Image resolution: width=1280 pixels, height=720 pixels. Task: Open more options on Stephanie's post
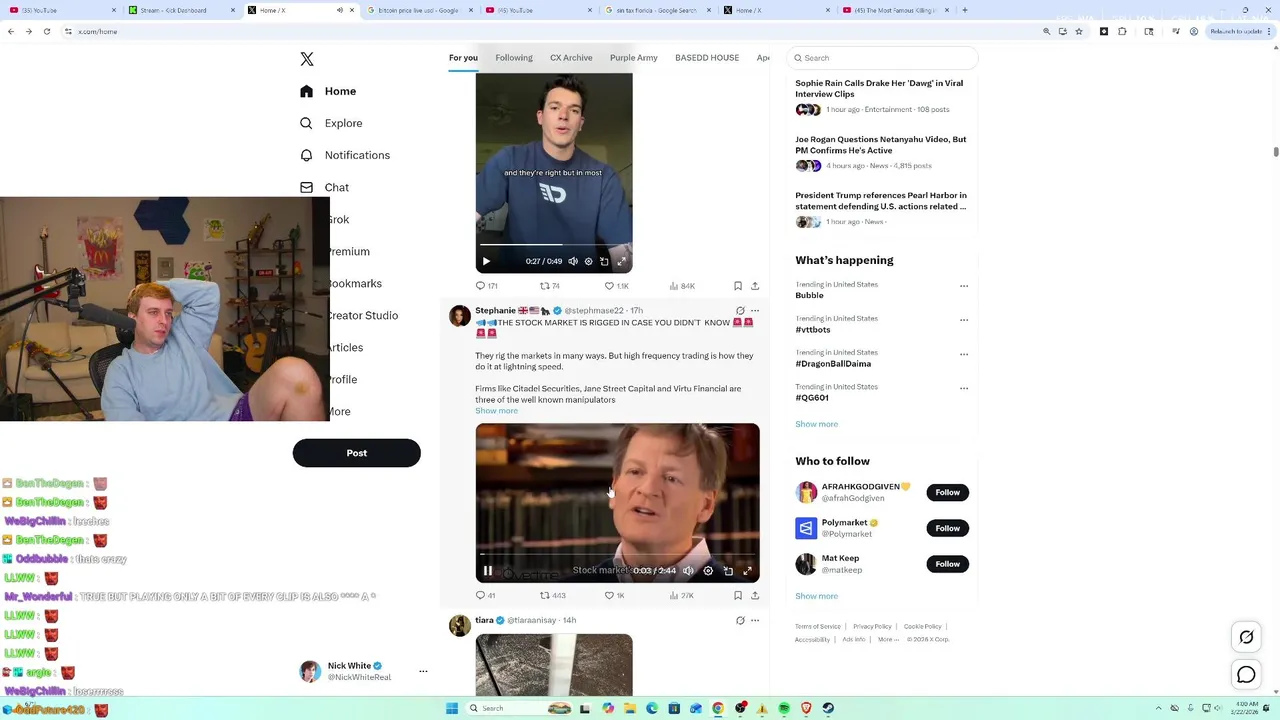755,311
